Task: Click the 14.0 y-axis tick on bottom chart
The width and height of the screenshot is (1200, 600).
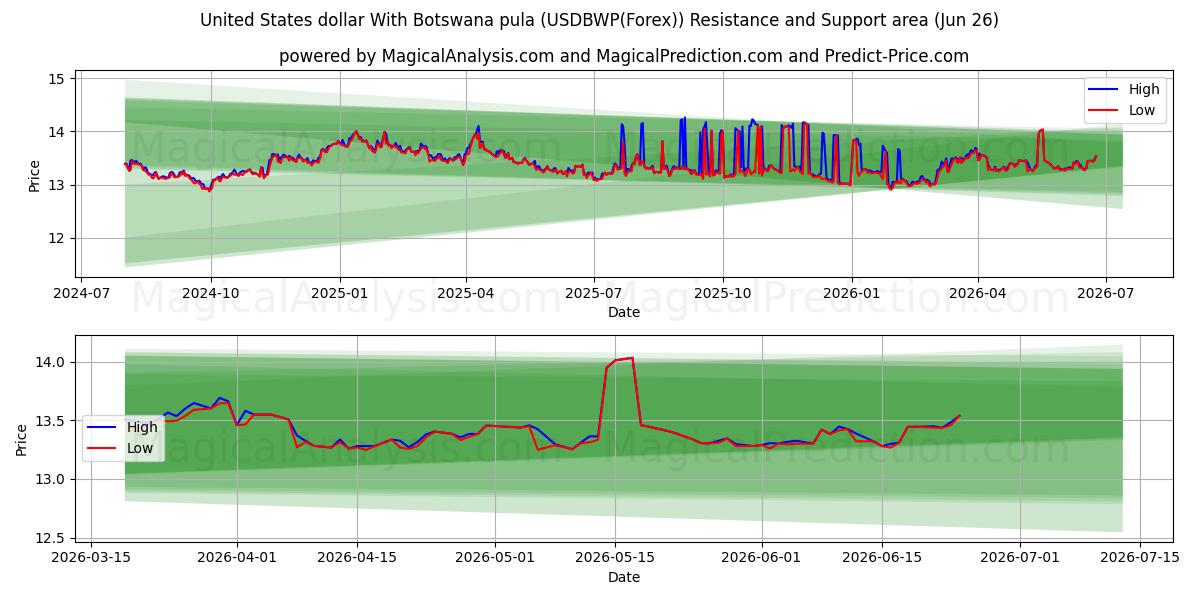Action: click(50, 362)
